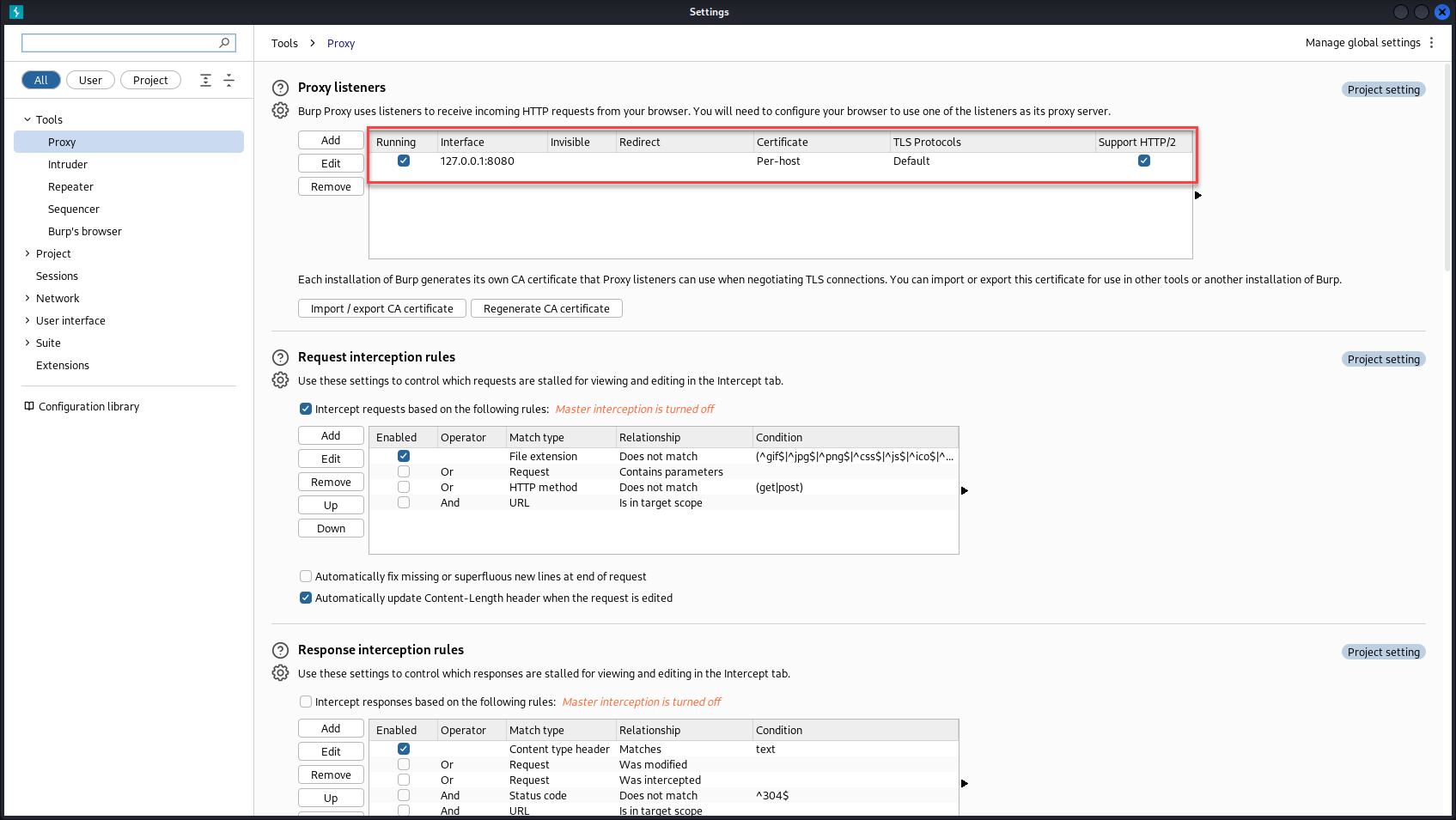1456x820 pixels.
Task: Click Regenerate CA certificate
Action: pos(546,307)
